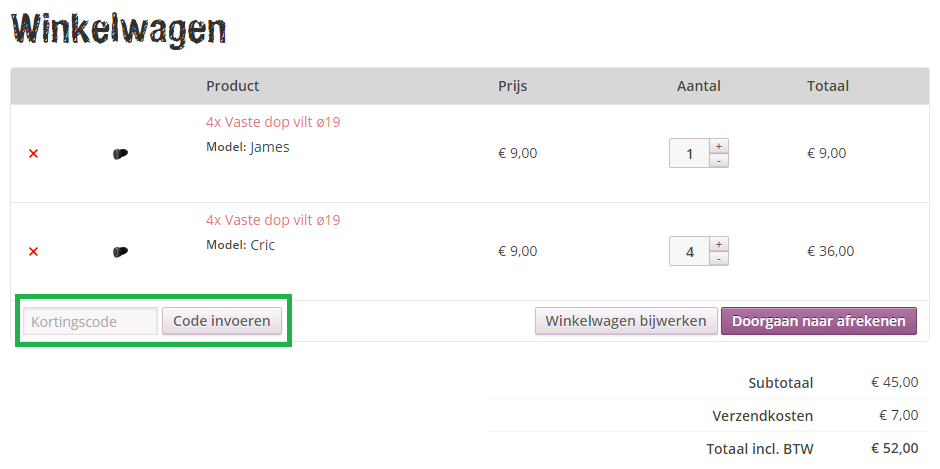Remove the James model item from cart
Viewport: 940px width, 469px height.
(x=33, y=154)
